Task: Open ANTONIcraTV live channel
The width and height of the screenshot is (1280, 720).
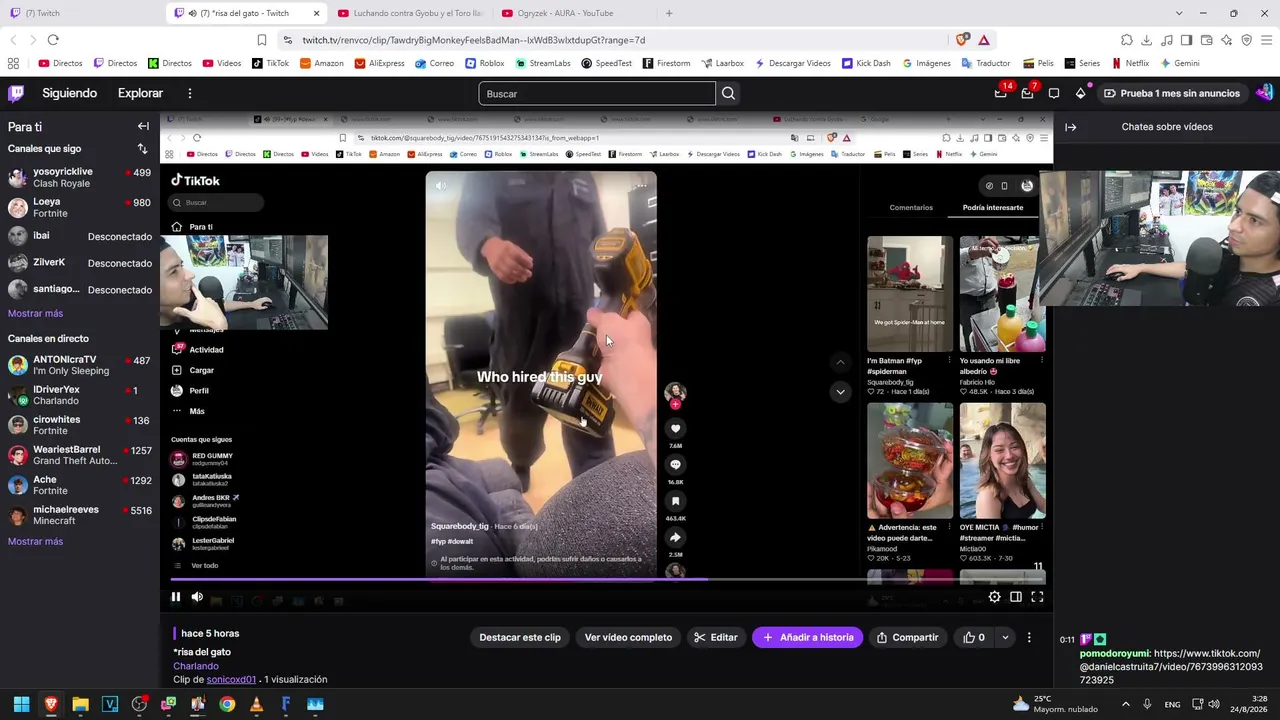Action: pyautogui.click(x=79, y=365)
